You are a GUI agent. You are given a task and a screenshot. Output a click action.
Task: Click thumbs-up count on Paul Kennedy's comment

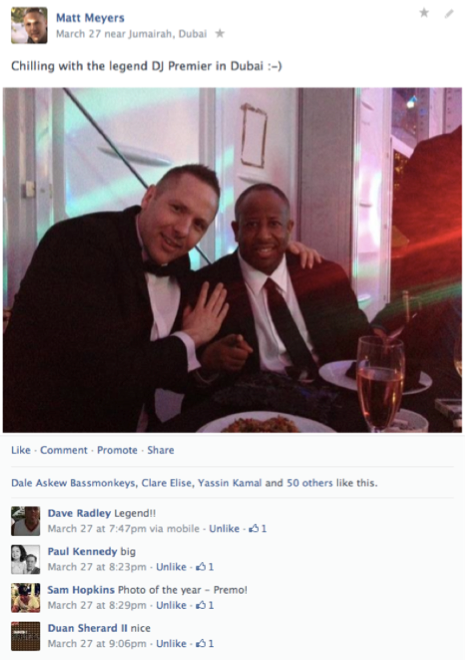[205, 567]
